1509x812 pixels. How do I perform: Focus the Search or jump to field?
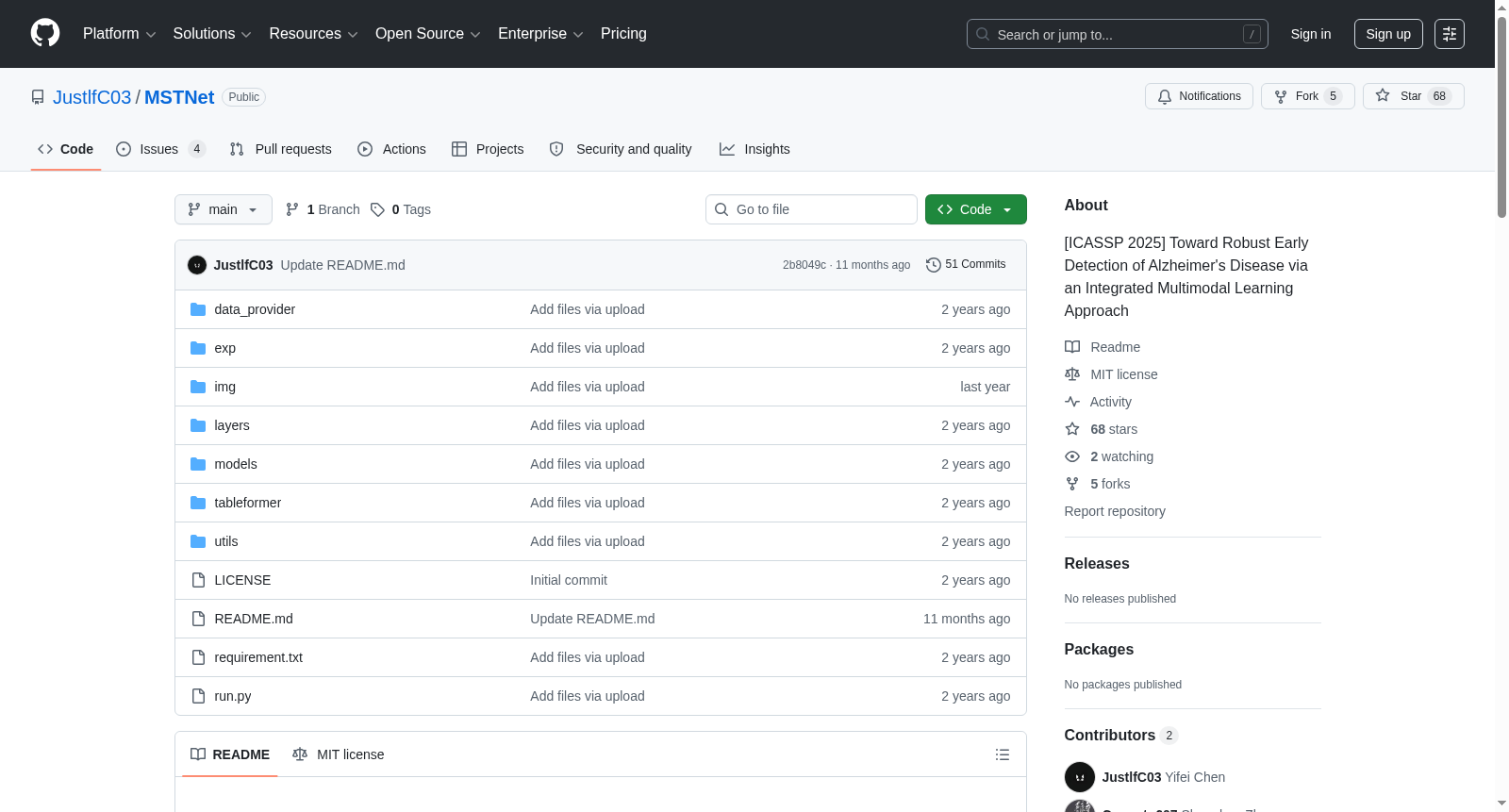point(1118,34)
